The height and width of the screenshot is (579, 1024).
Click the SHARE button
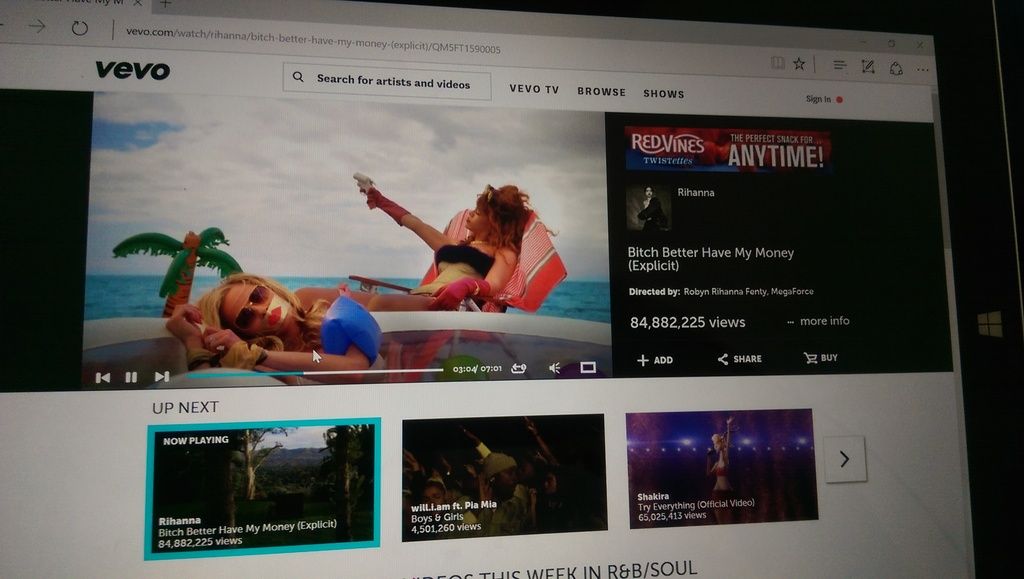[740, 359]
